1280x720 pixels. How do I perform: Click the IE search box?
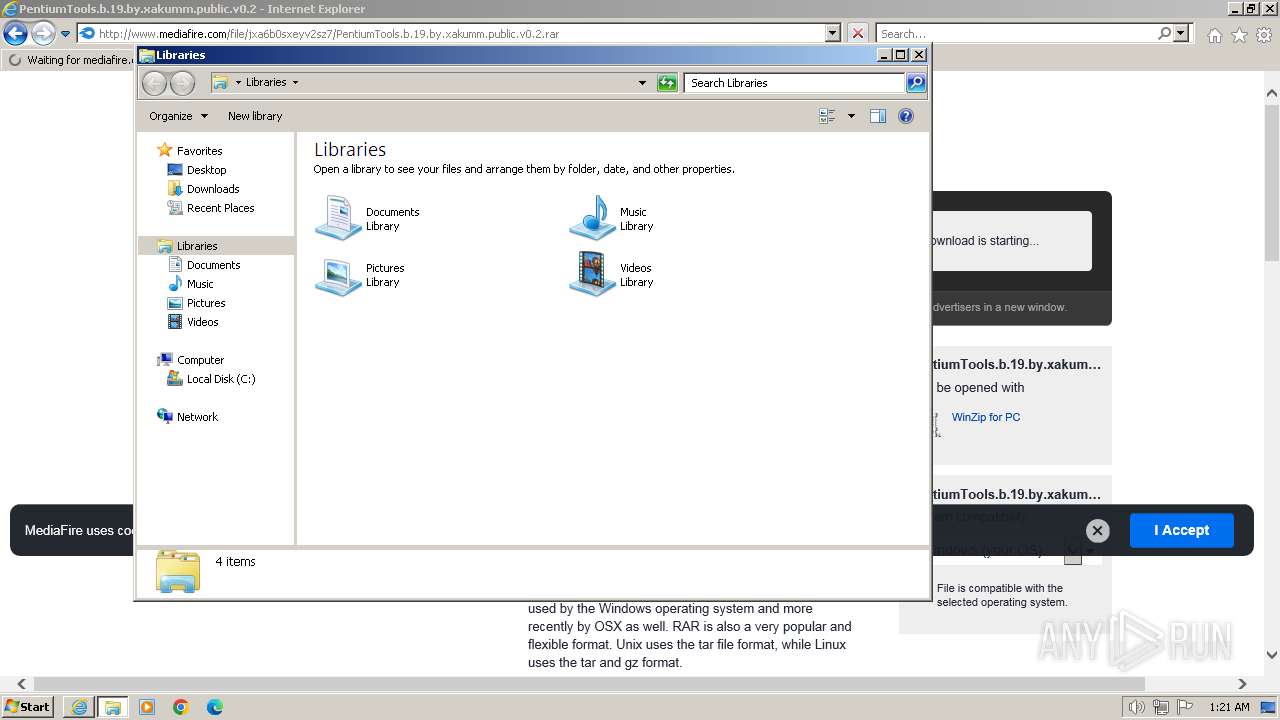1015,34
